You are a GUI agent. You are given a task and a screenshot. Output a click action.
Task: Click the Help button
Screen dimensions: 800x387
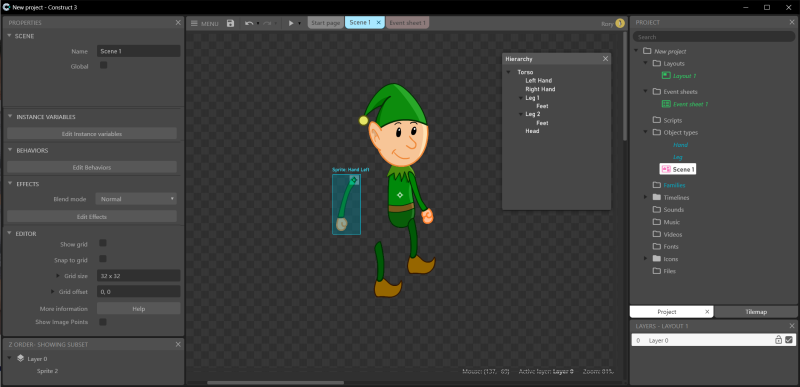click(139, 308)
